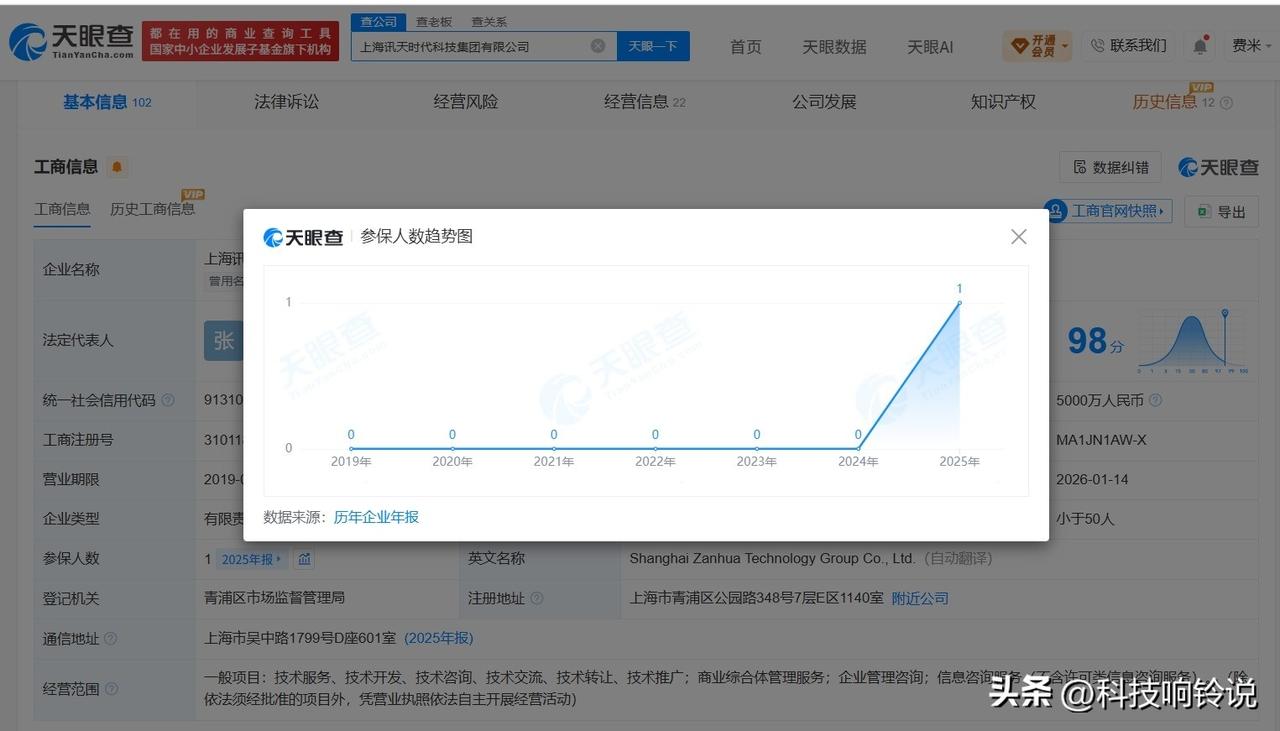Open 天眼AI in top navigation
Screen dimensions: 1280x731
tap(930, 47)
